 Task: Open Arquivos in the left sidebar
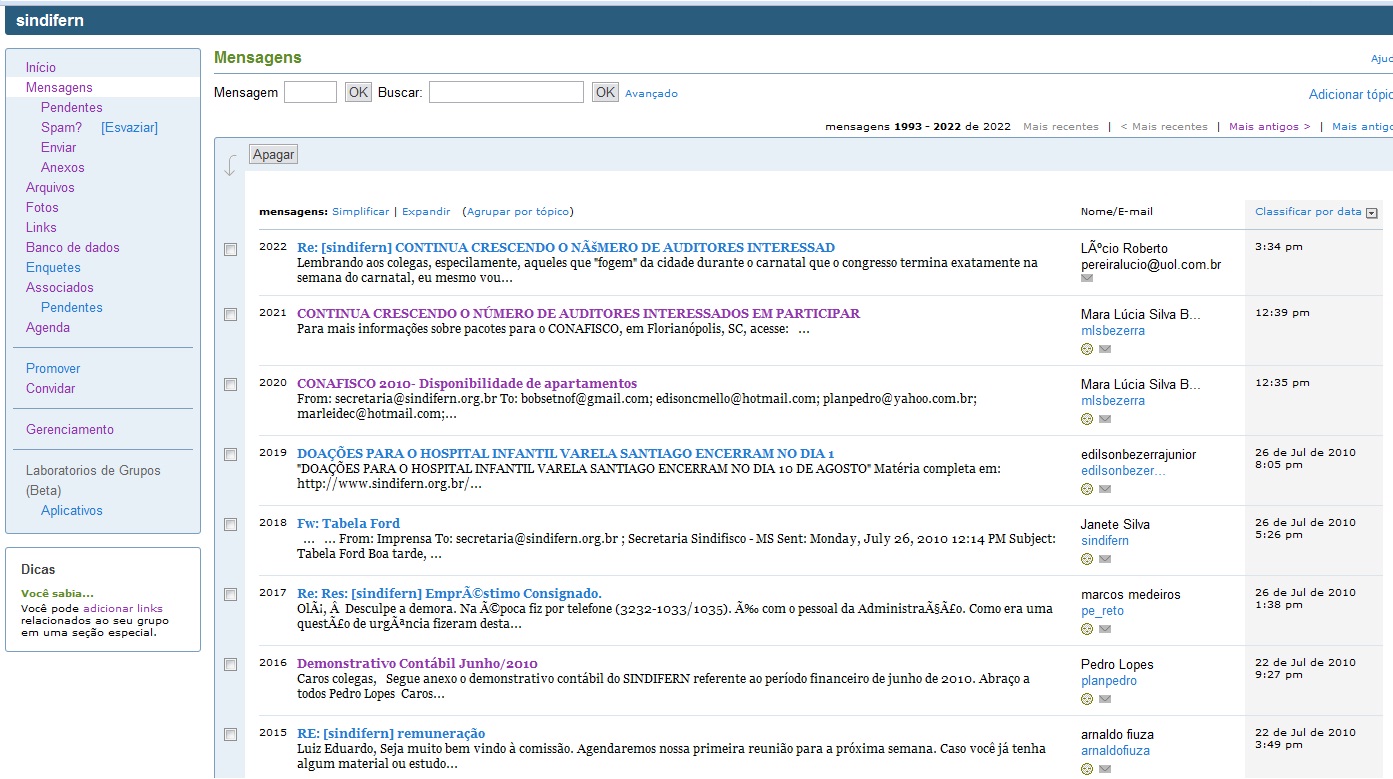[50, 187]
